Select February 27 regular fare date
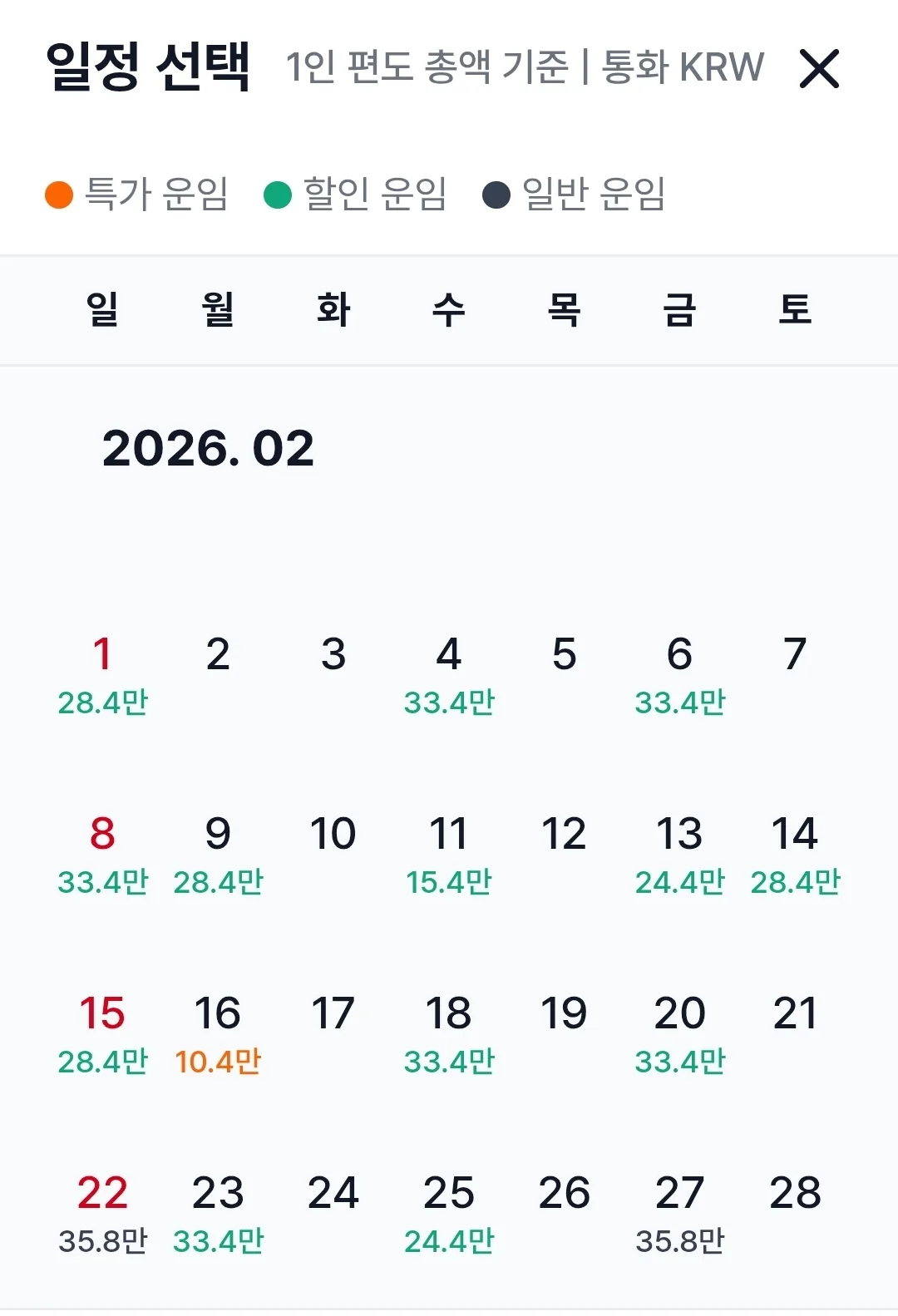Image resolution: width=898 pixels, height=1316 pixels. pyautogui.click(x=680, y=1214)
